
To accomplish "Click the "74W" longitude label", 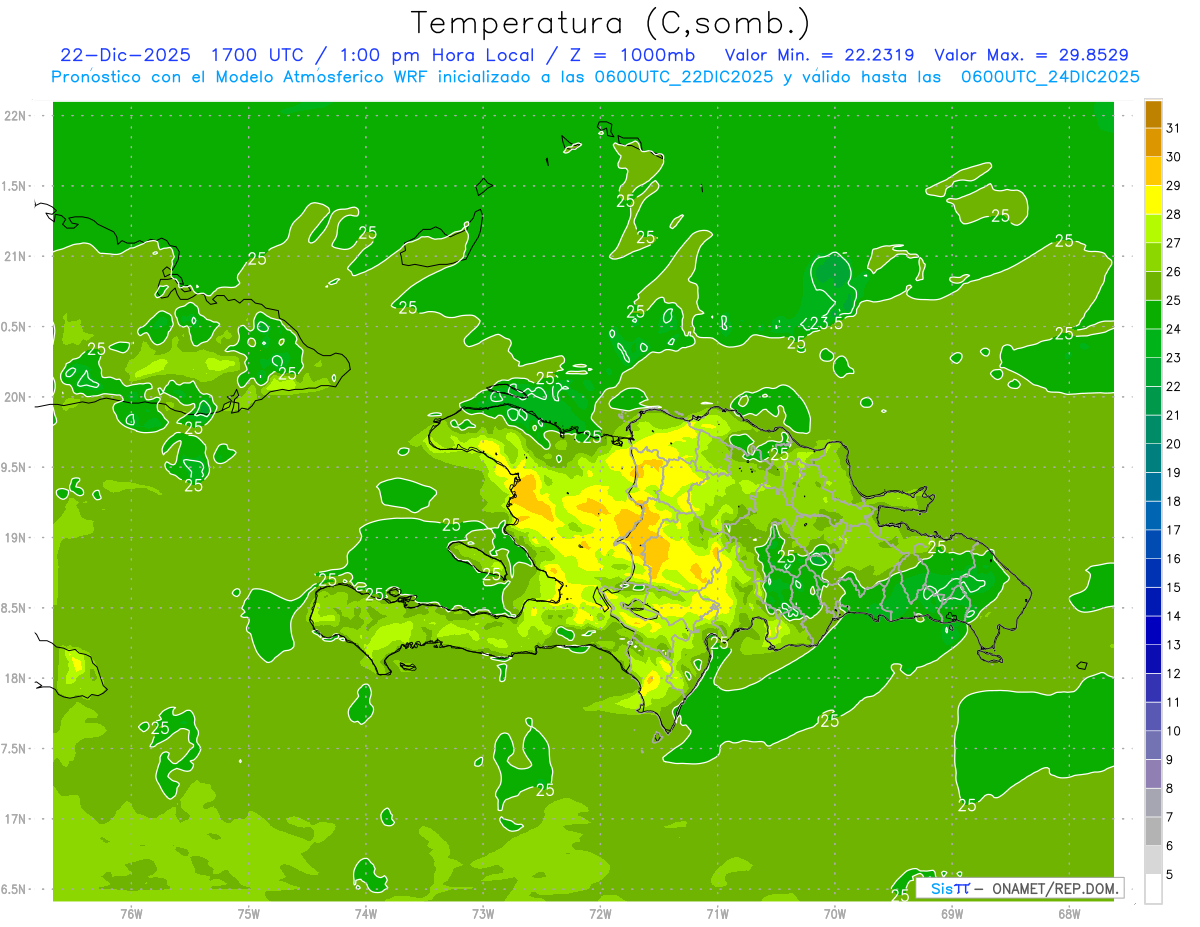I will click(366, 914).
